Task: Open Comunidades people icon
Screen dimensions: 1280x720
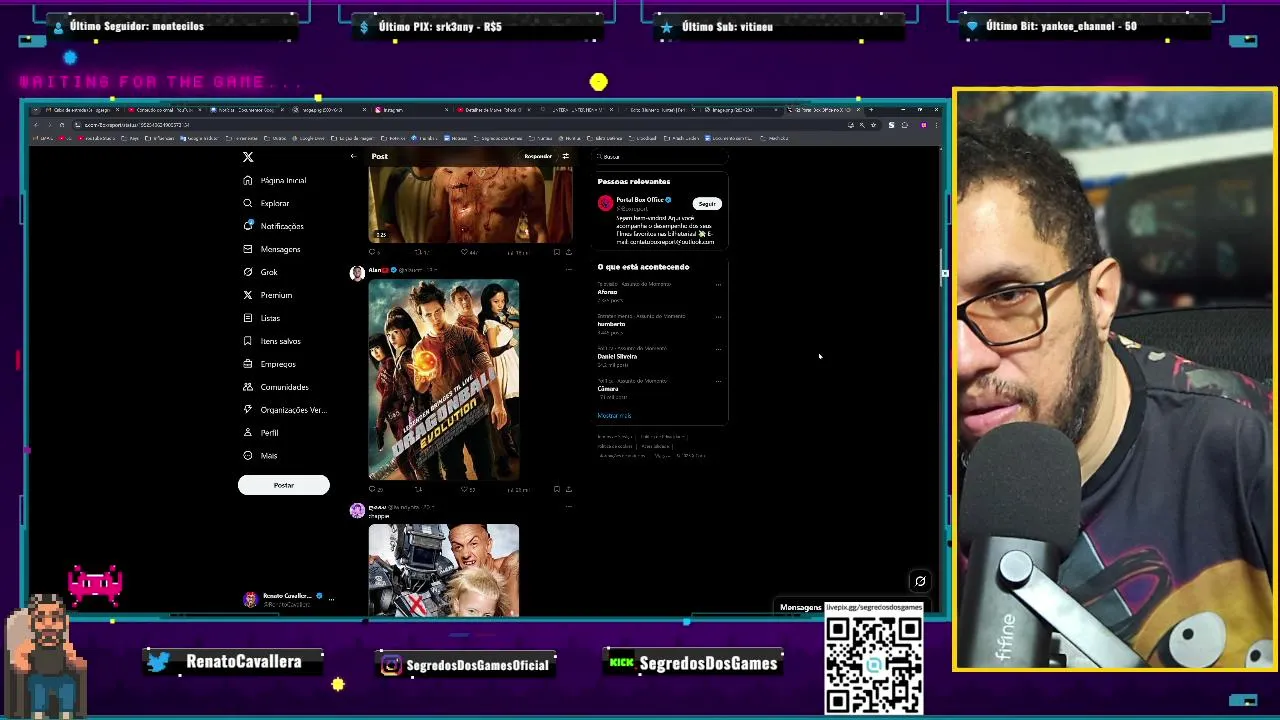Action: [x=248, y=387]
